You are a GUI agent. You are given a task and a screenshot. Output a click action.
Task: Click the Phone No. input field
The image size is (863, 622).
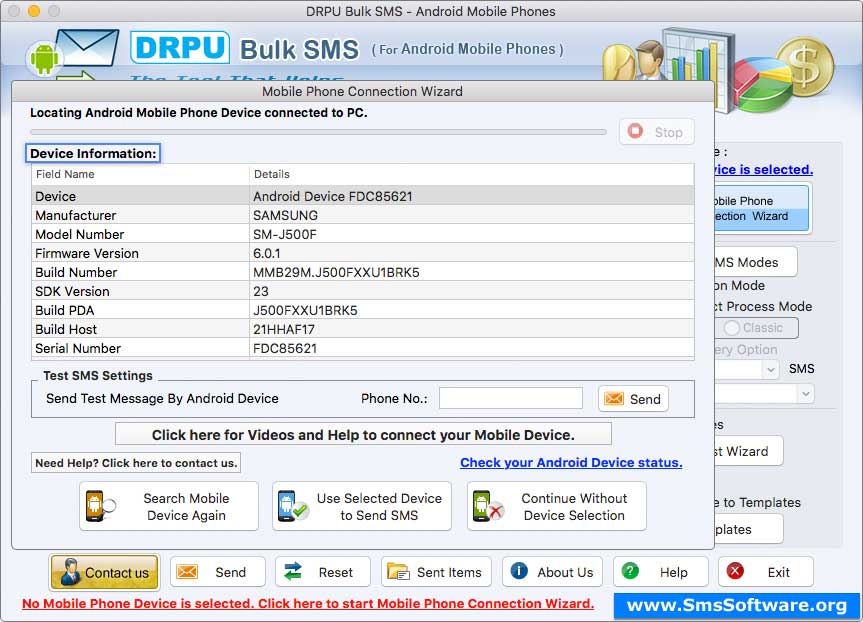[x=511, y=399]
